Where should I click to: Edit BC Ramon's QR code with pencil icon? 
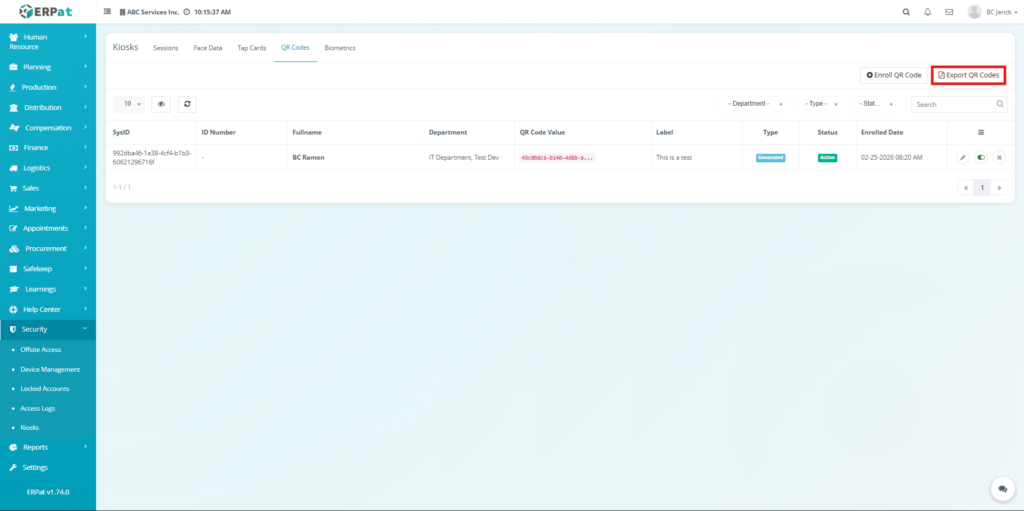pyautogui.click(x=962, y=157)
